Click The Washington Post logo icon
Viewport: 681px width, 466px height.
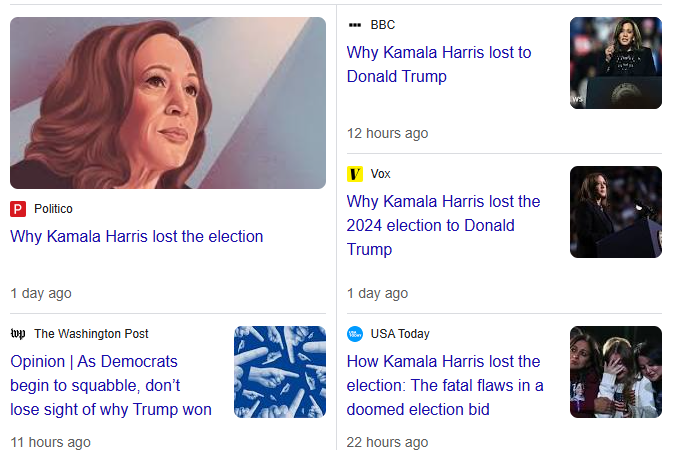[18, 333]
